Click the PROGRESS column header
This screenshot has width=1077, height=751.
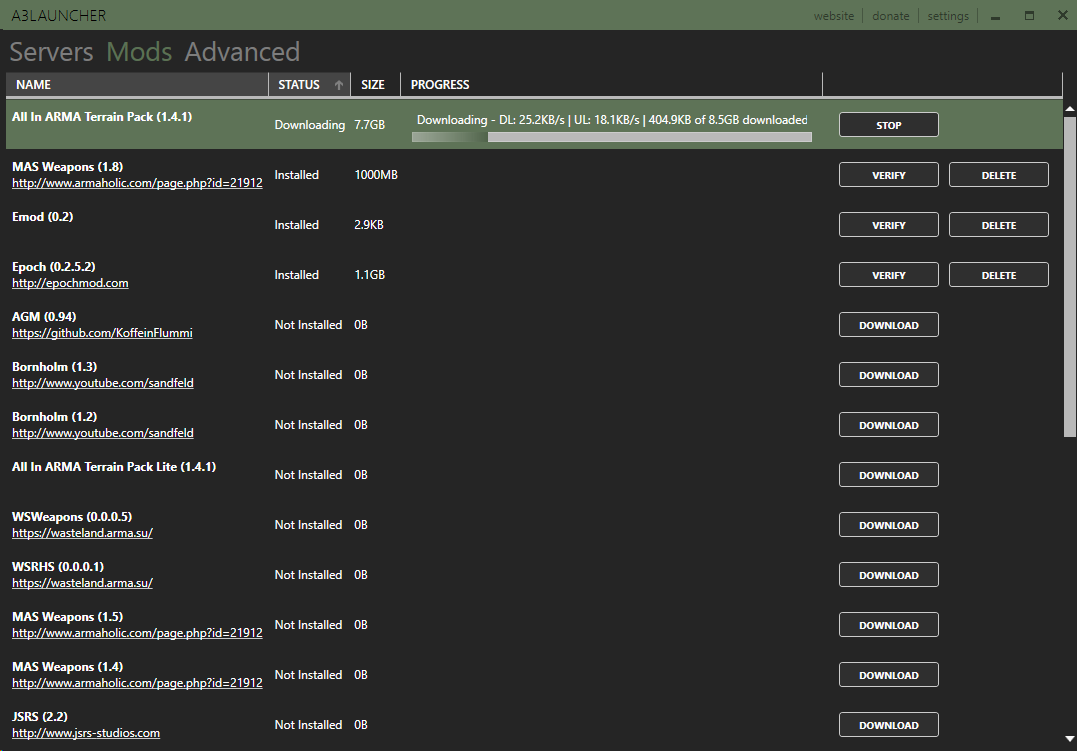coord(611,85)
